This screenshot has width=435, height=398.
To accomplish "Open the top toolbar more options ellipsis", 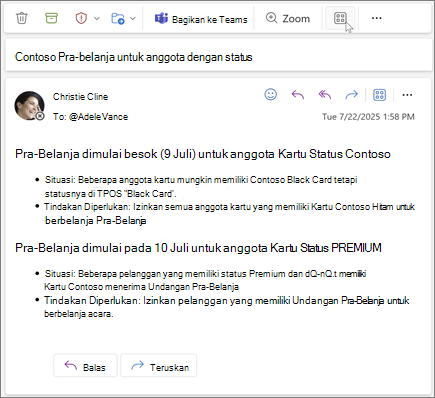I will pos(376,18).
